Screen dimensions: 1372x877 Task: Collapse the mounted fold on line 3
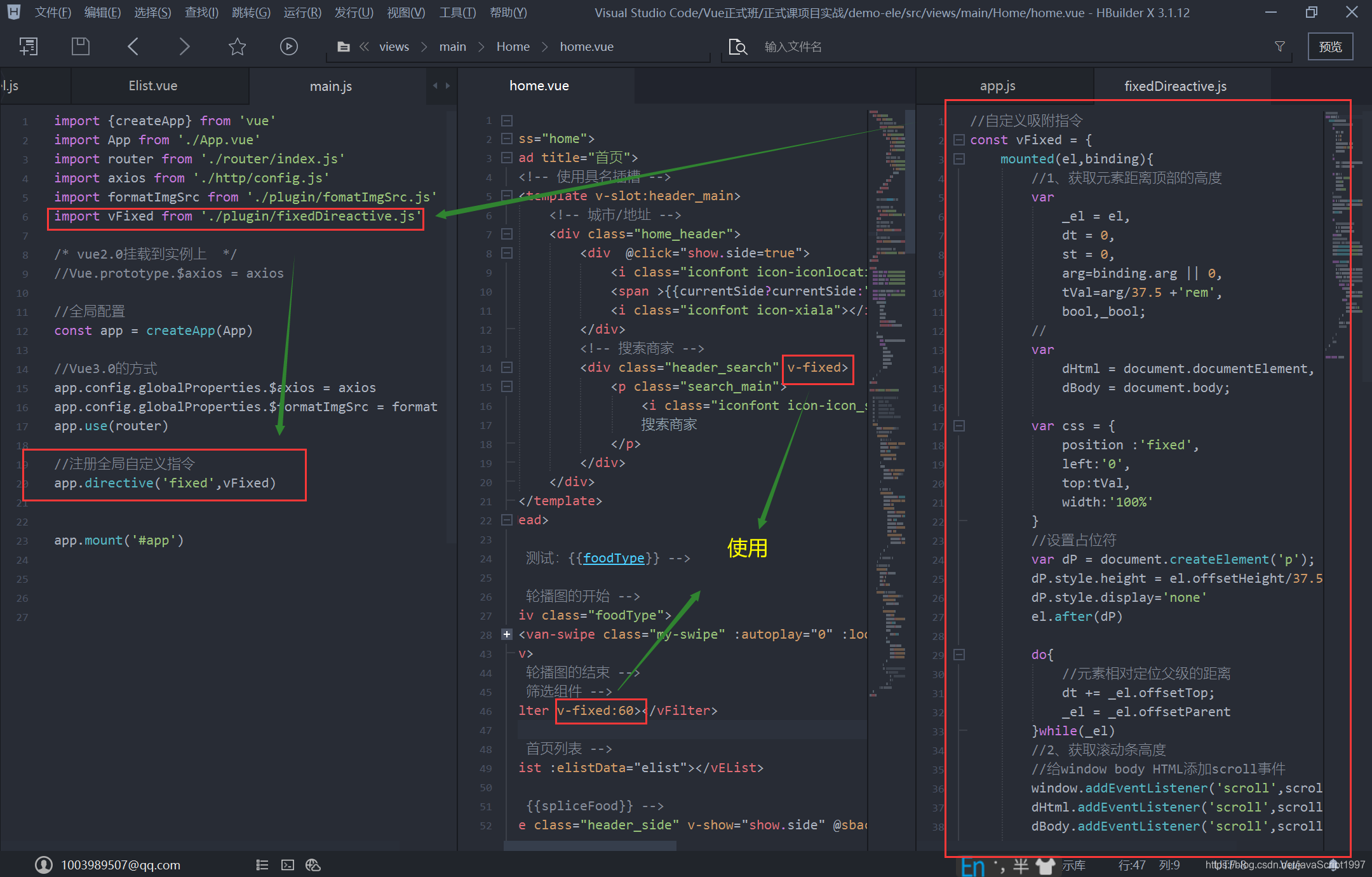959,159
